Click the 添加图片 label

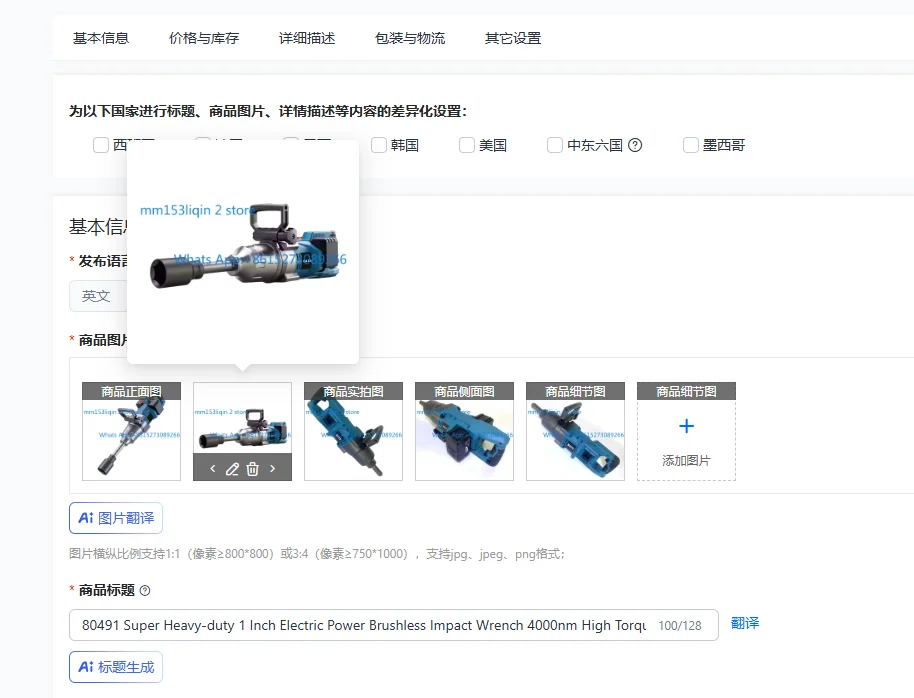(x=687, y=461)
